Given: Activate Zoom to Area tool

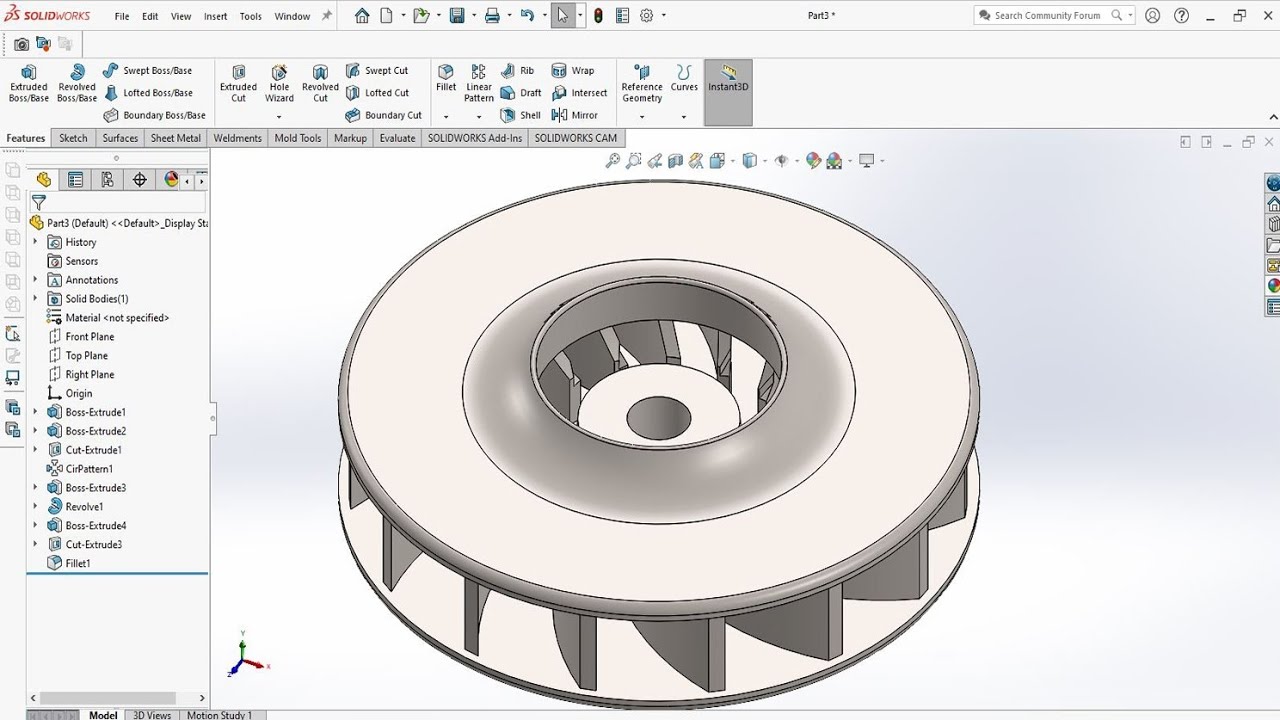Looking at the screenshot, I should (633, 160).
